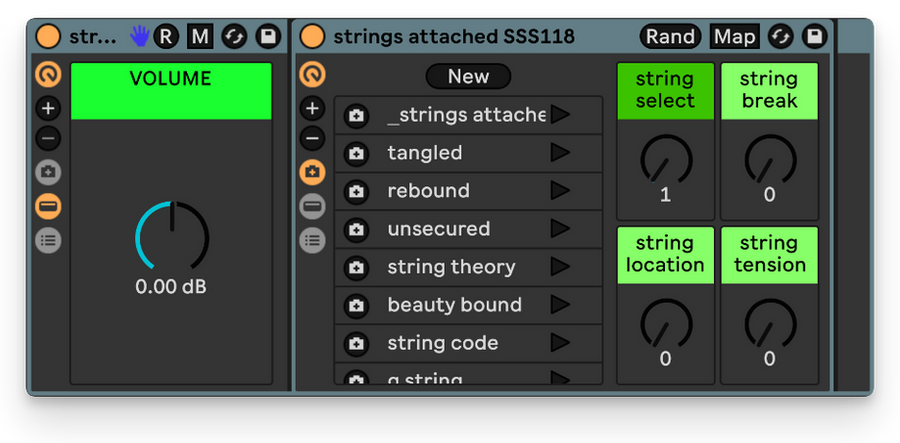Click the orange spiral logo icon in left device
This screenshot has height=443, width=900.
48,75
